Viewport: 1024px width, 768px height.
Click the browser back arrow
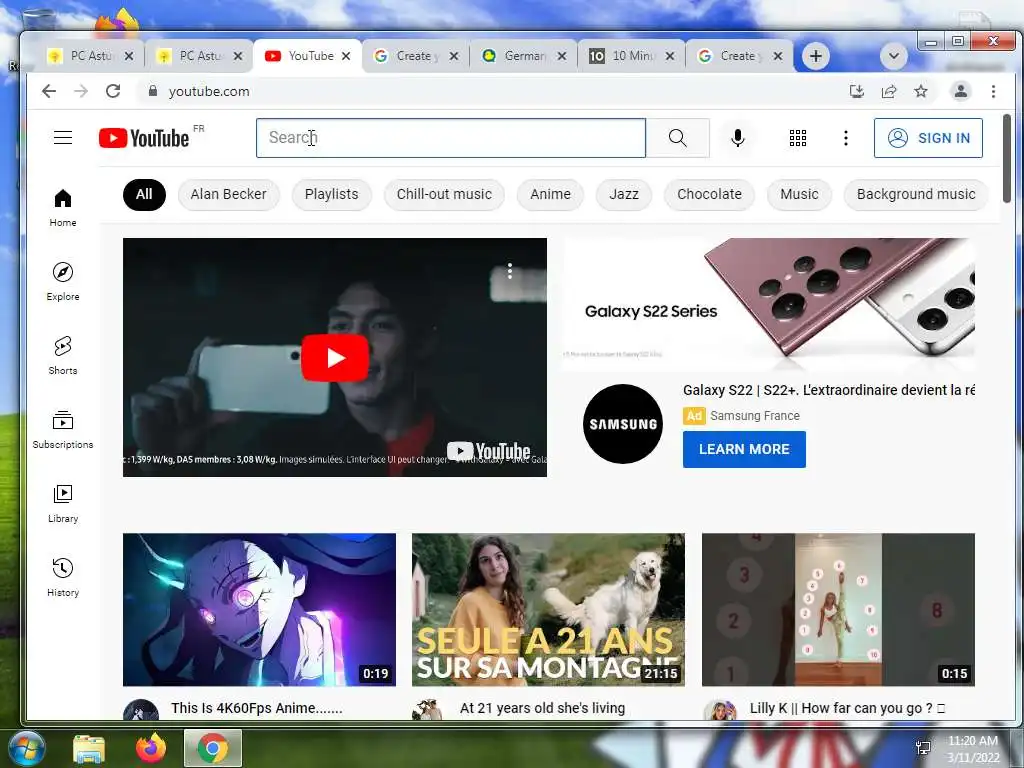[x=49, y=91]
